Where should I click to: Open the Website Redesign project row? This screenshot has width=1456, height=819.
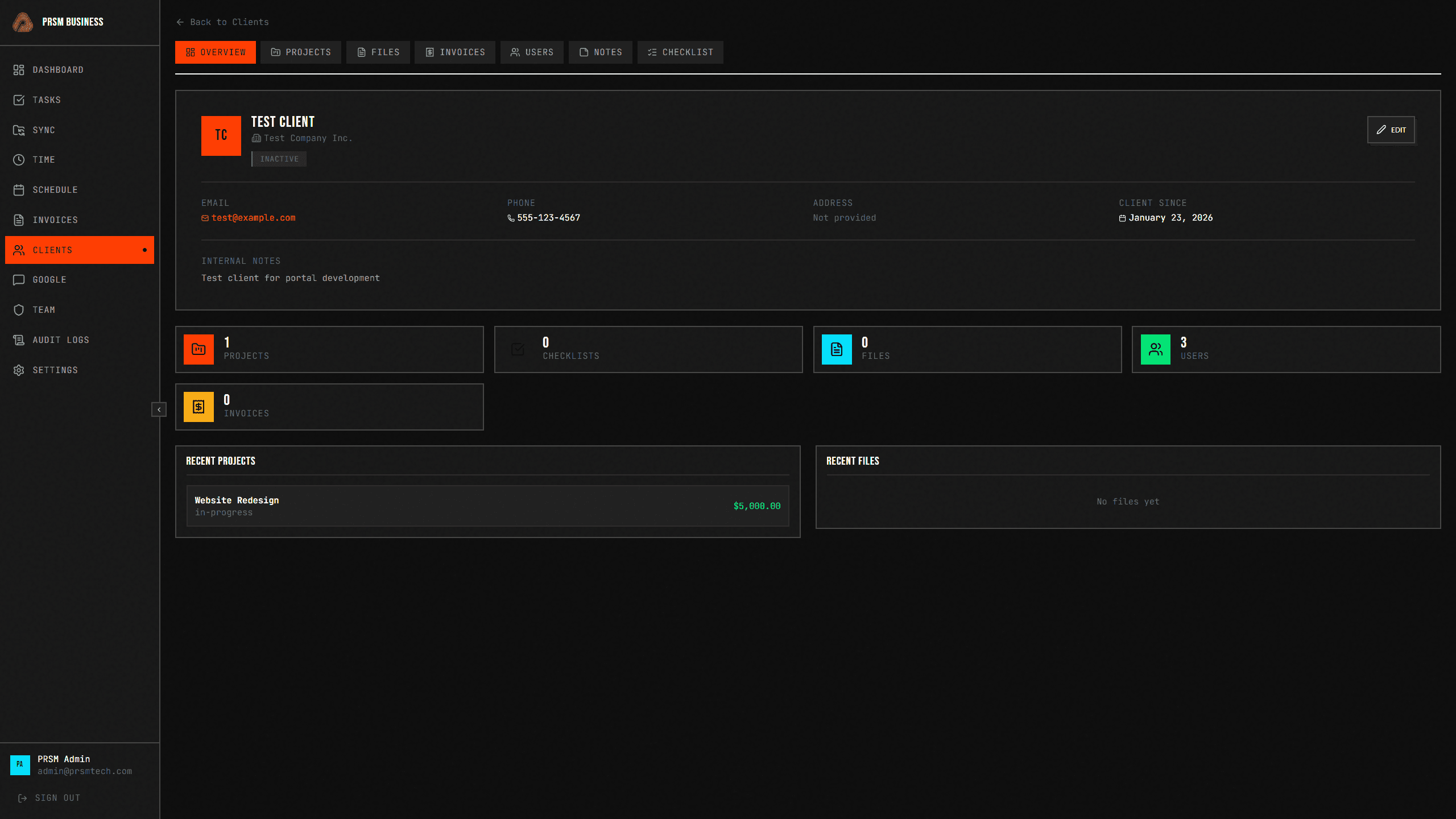click(488, 506)
